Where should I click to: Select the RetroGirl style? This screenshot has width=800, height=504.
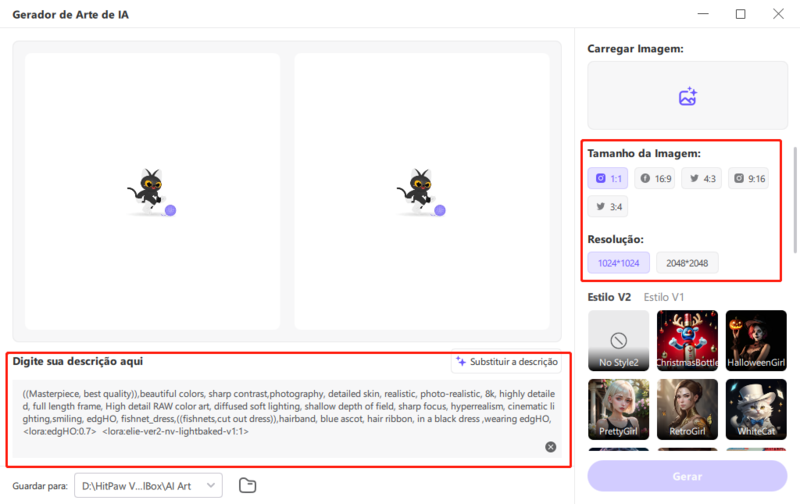click(686, 409)
